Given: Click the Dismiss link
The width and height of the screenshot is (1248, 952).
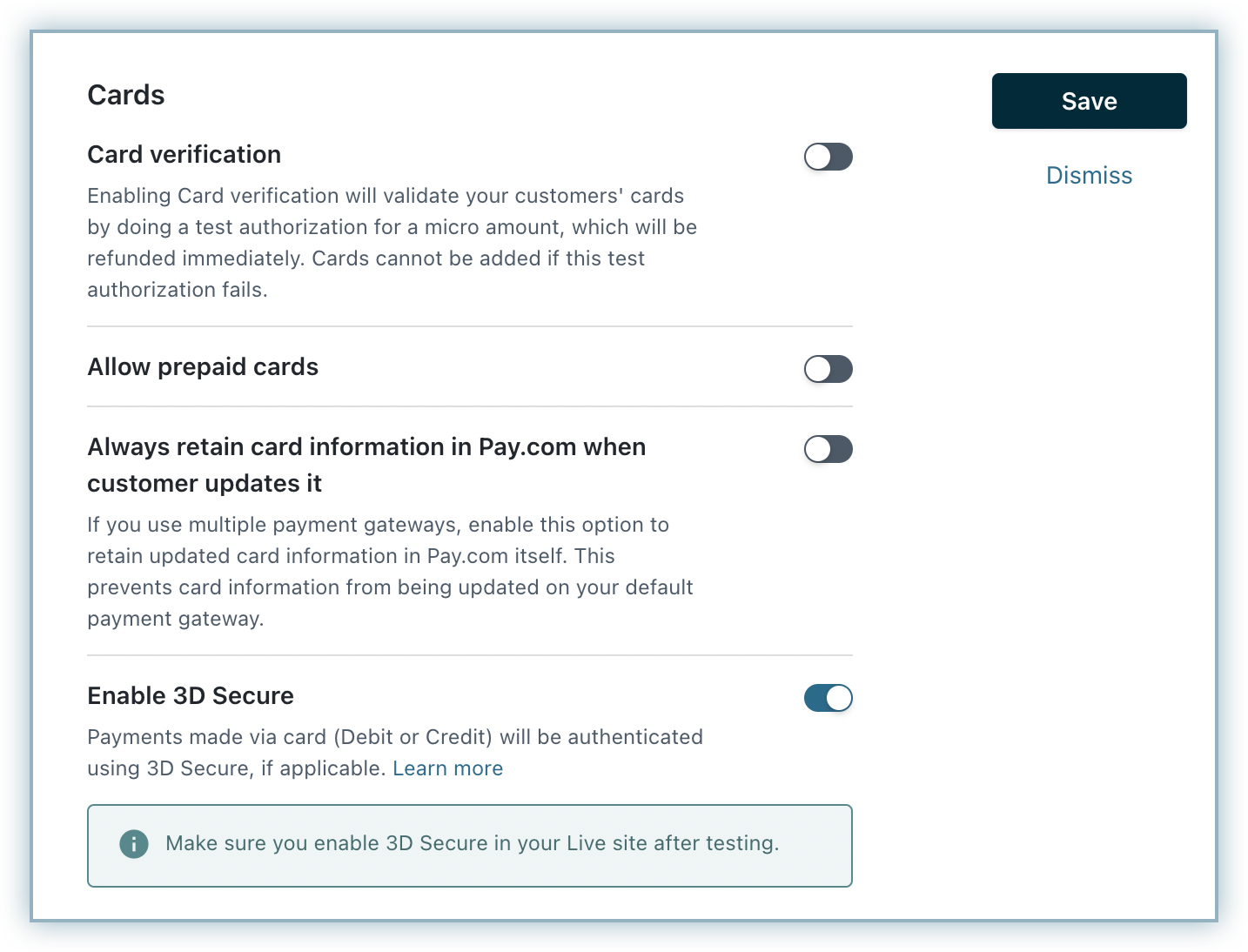Looking at the screenshot, I should point(1089,176).
